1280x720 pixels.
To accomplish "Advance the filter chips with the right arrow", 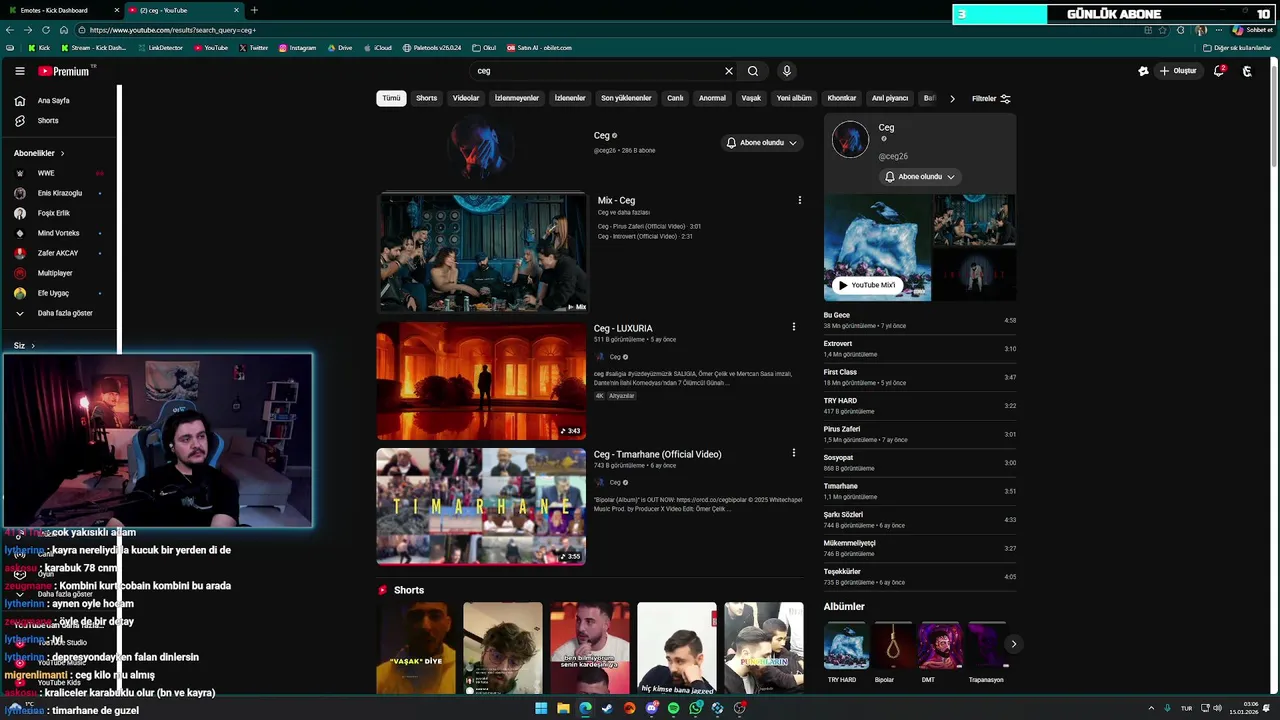I will point(952,99).
